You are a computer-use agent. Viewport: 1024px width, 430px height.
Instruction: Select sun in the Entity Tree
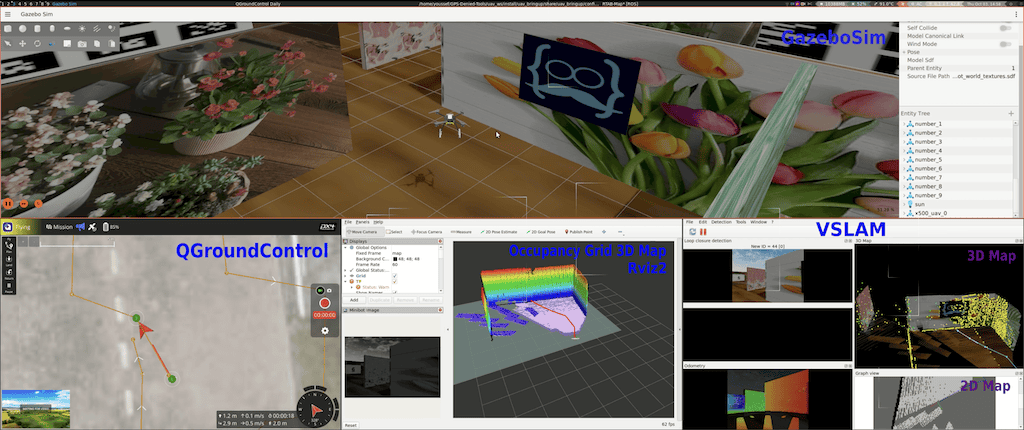918,205
